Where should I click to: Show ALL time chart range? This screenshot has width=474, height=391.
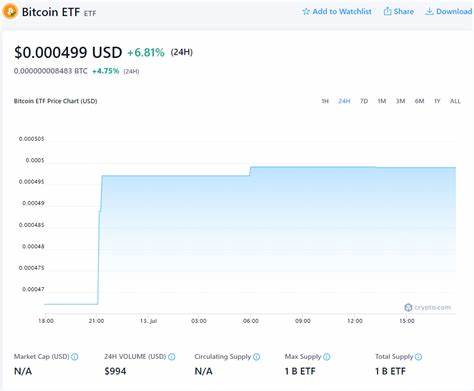click(455, 101)
